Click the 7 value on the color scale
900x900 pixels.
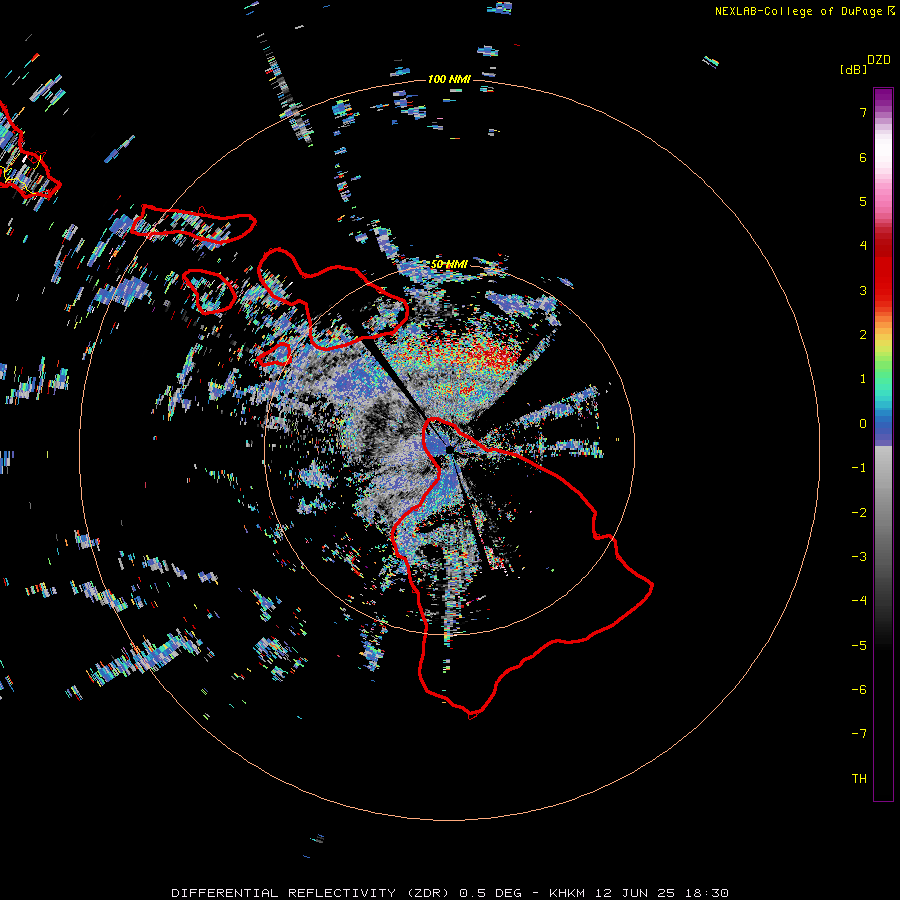click(x=863, y=112)
